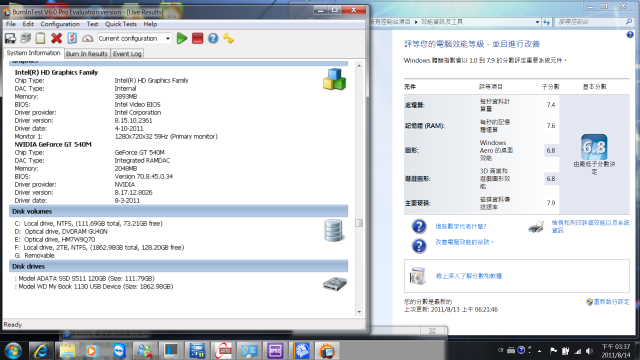The height and width of the screenshot is (360, 640).
Task: Select the Intel(R) HD Graphics Family heading
Action: pyautogui.click(x=56, y=72)
